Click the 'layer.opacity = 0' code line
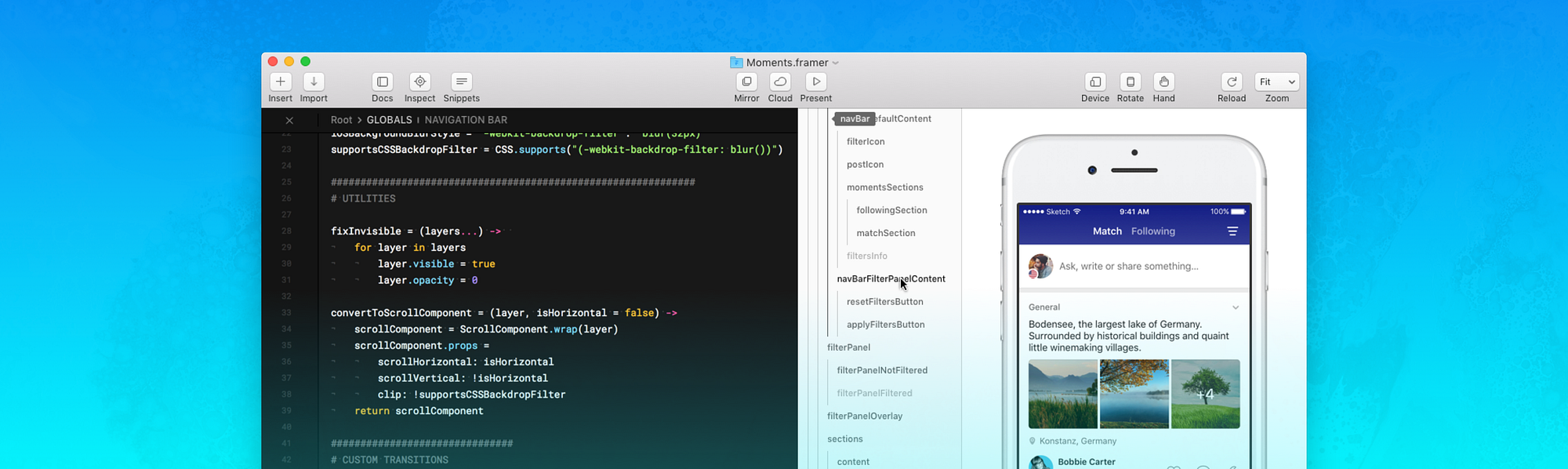 427,280
